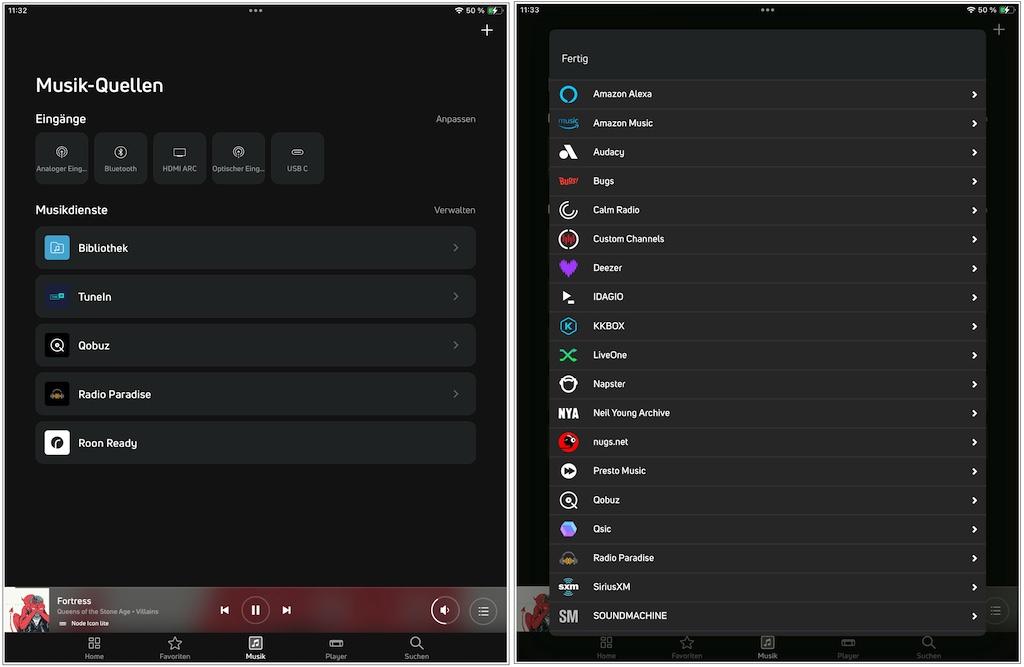Tap the TuneIn service icon
The width and height of the screenshot is (1024, 667).
click(x=57, y=297)
